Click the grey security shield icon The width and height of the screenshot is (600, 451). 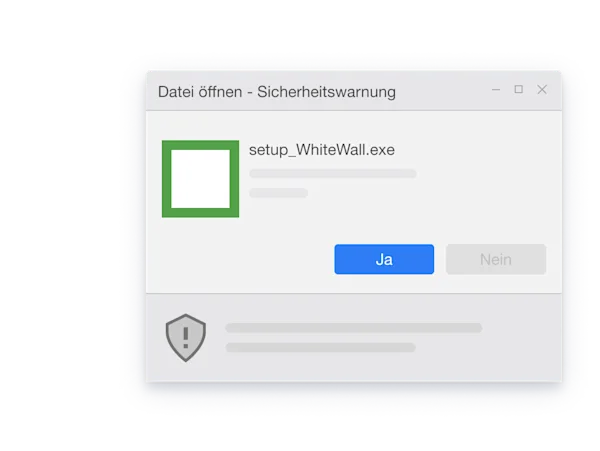click(186, 338)
